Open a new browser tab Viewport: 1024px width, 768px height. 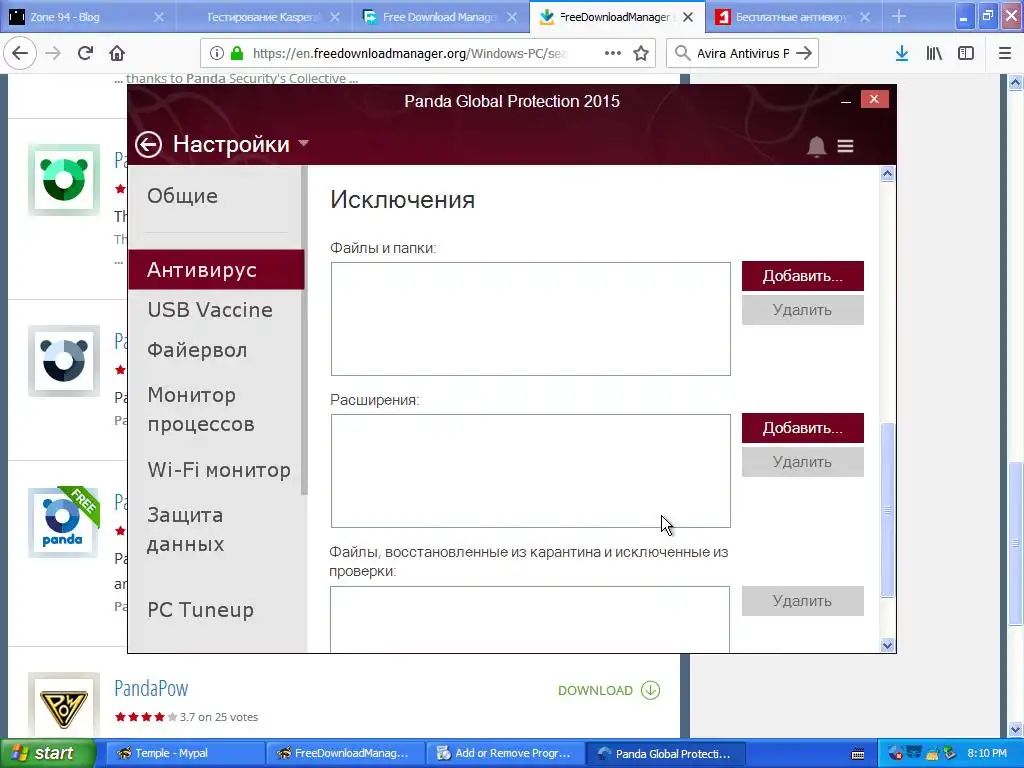click(899, 17)
